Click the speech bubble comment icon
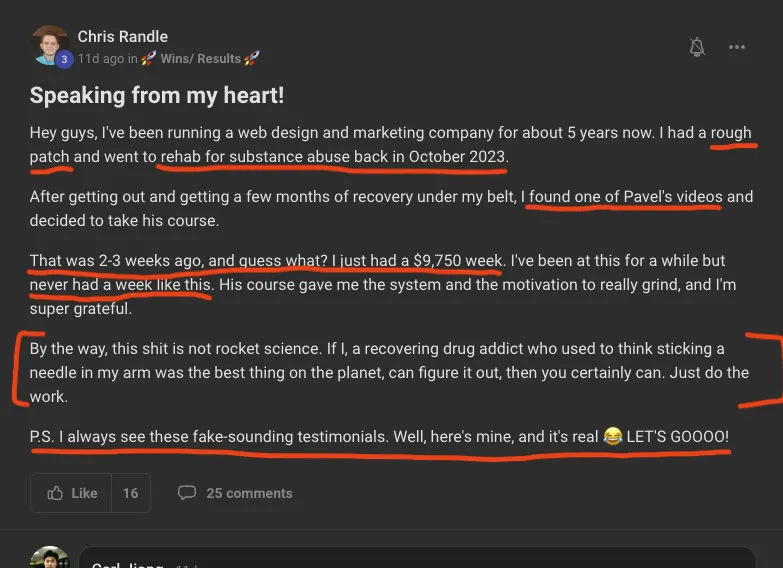 (186, 493)
